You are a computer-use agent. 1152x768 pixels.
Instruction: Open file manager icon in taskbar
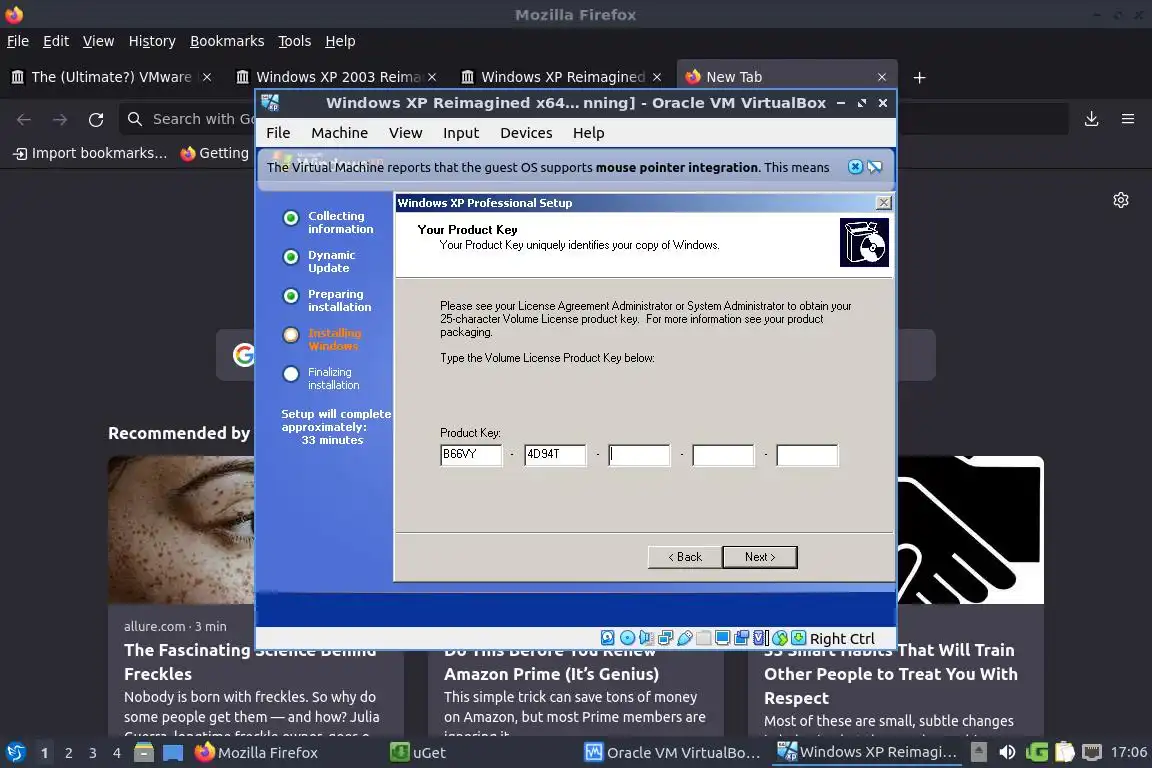coord(144,753)
